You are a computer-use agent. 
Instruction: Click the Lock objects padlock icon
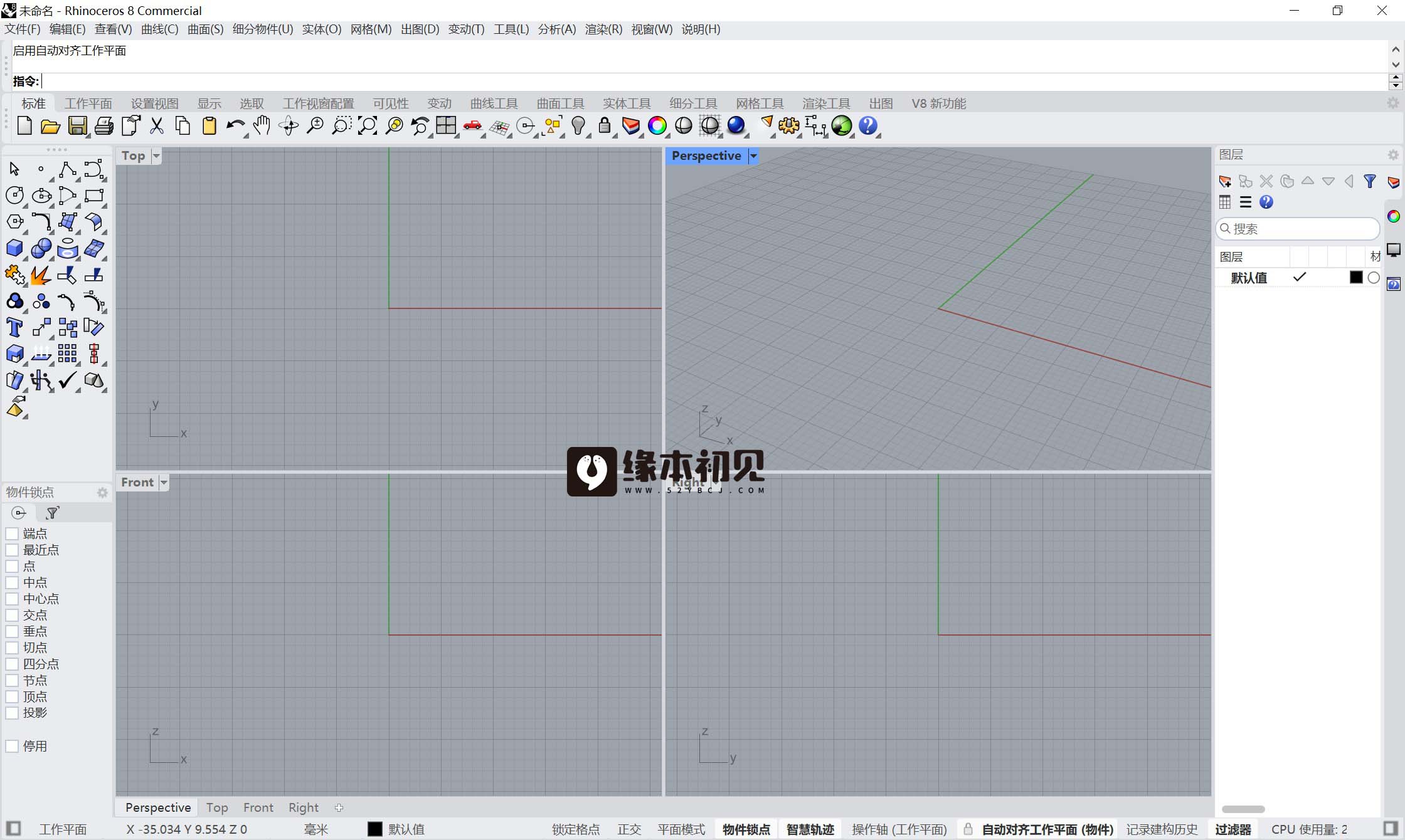(x=605, y=125)
